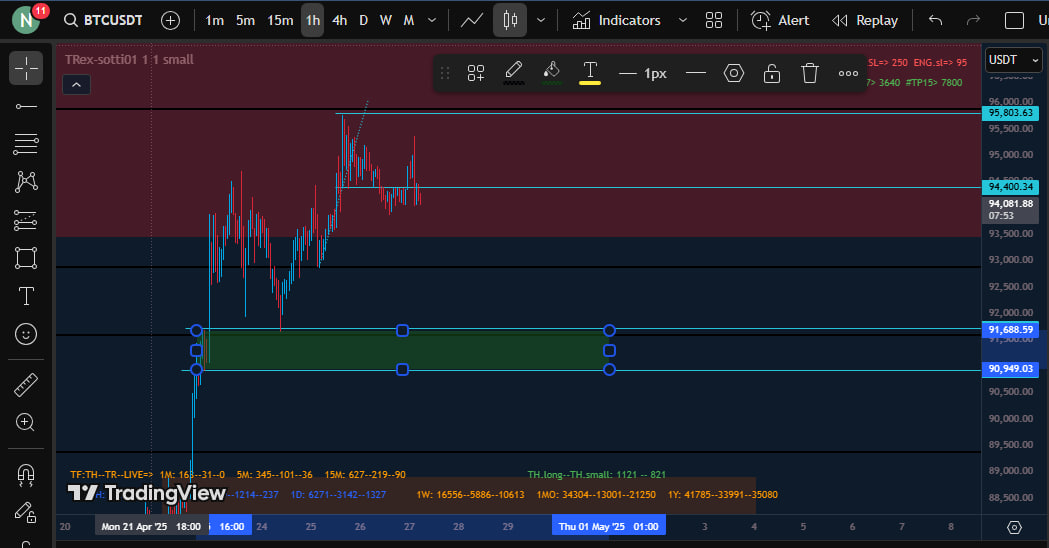1049x548 pixels.
Task: Open the fill bucket background color picker
Action: click(x=551, y=72)
